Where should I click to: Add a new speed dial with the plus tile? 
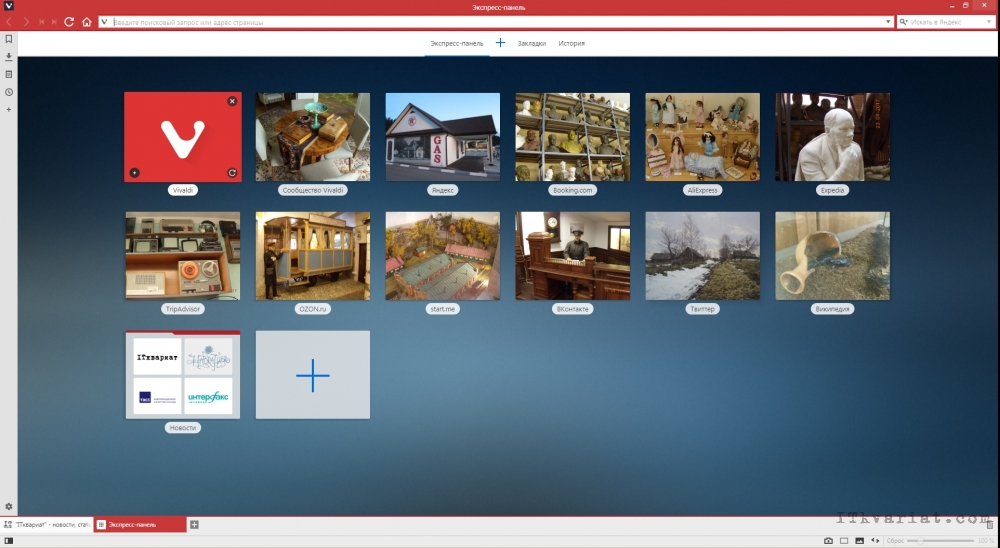(x=312, y=374)
